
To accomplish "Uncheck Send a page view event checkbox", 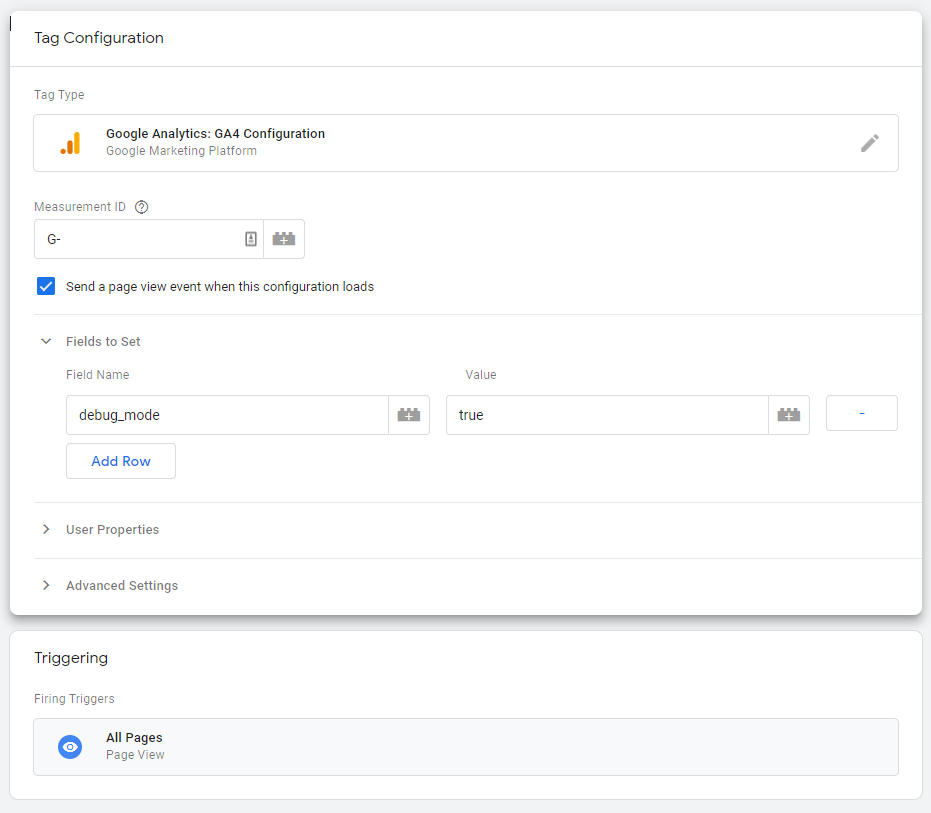I will click(46, 287).
